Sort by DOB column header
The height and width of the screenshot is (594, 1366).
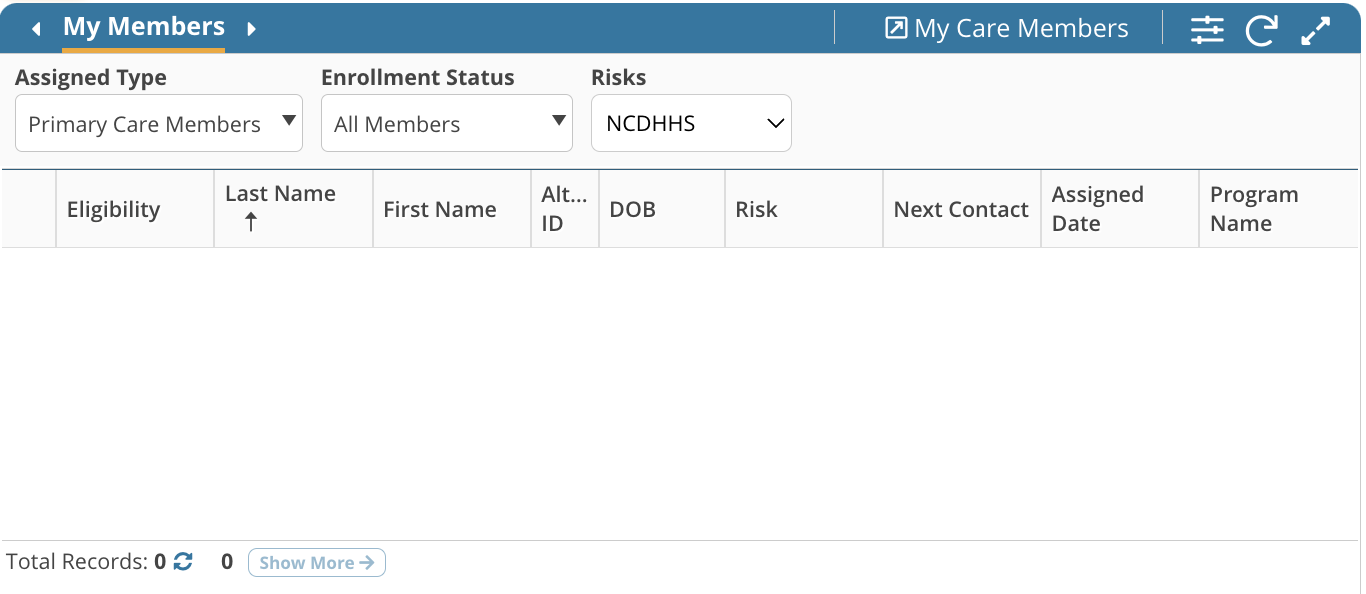(x=632, y=209)
